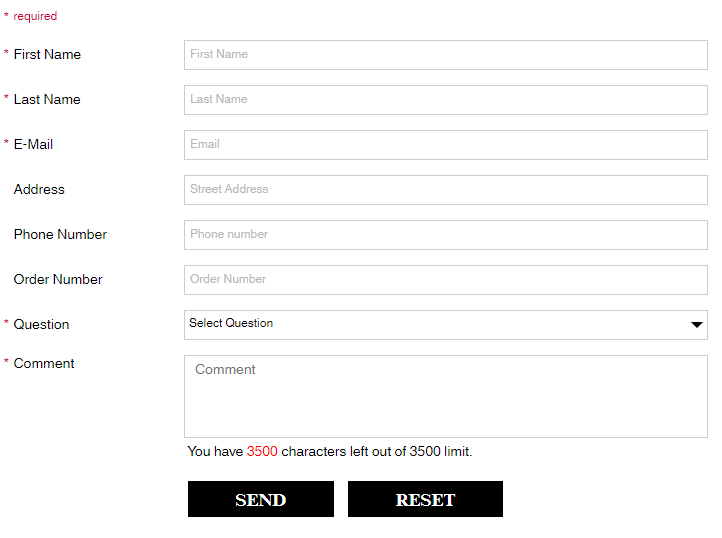Click the Street Address field
Screen dimensions: 722x538
click(446, 190)
